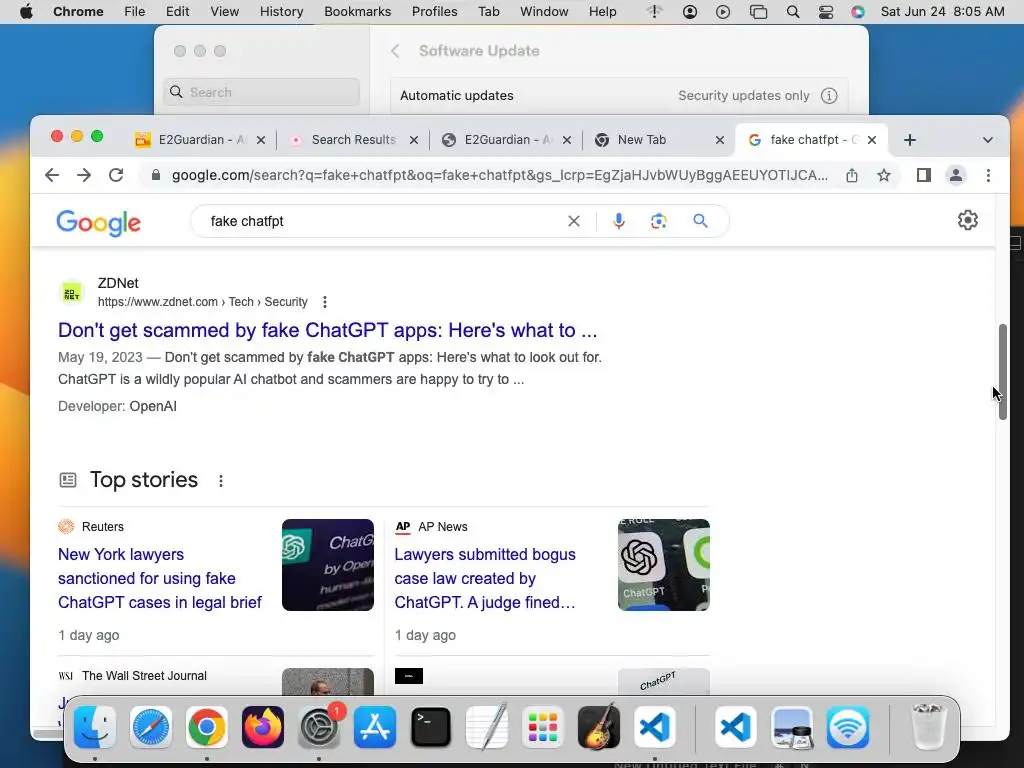The image size is (1024, 768).
Task: Open Reuters ChatGPT story thumbnail
Action: click(328, 565)
